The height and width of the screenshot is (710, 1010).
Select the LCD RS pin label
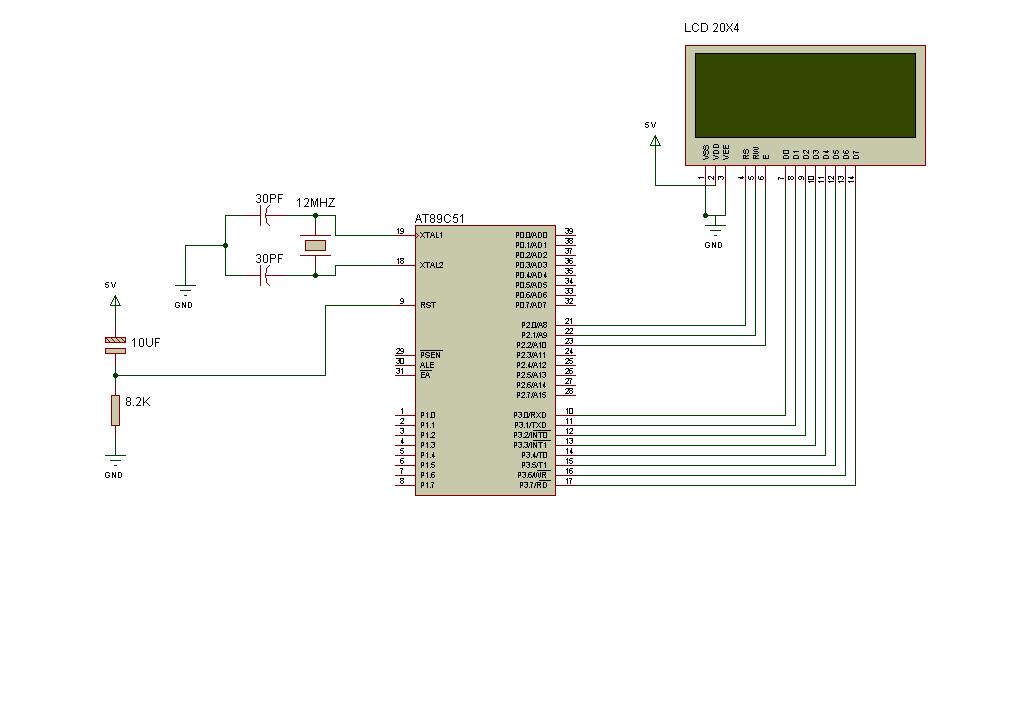[x=747, y=154]
